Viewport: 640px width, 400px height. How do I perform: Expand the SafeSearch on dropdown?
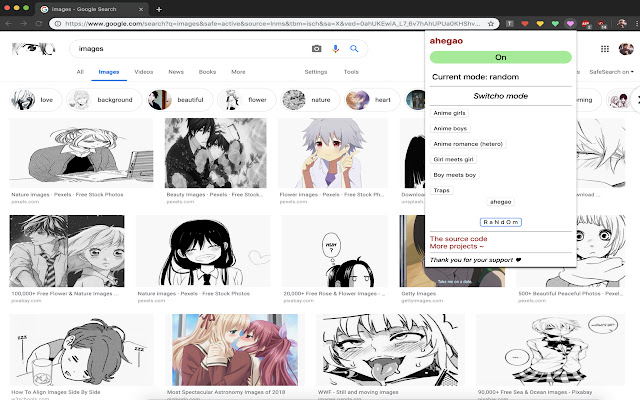[611, 72]
